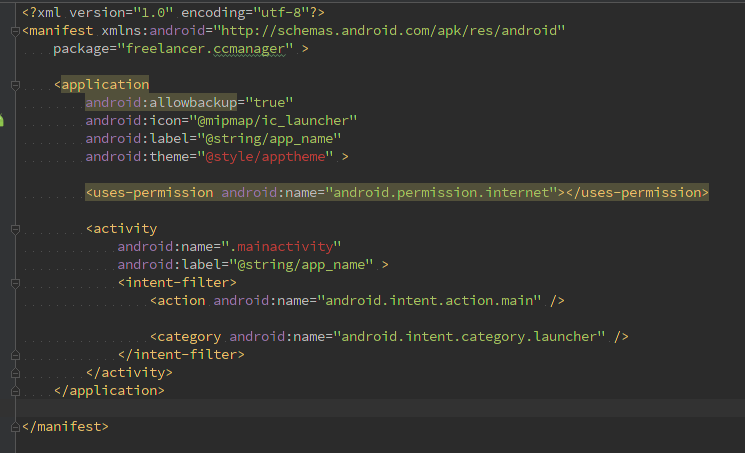This screenshot has width=745, height=453.
Task: Click the closing </activity> tag text
Action: pos(129,373)
